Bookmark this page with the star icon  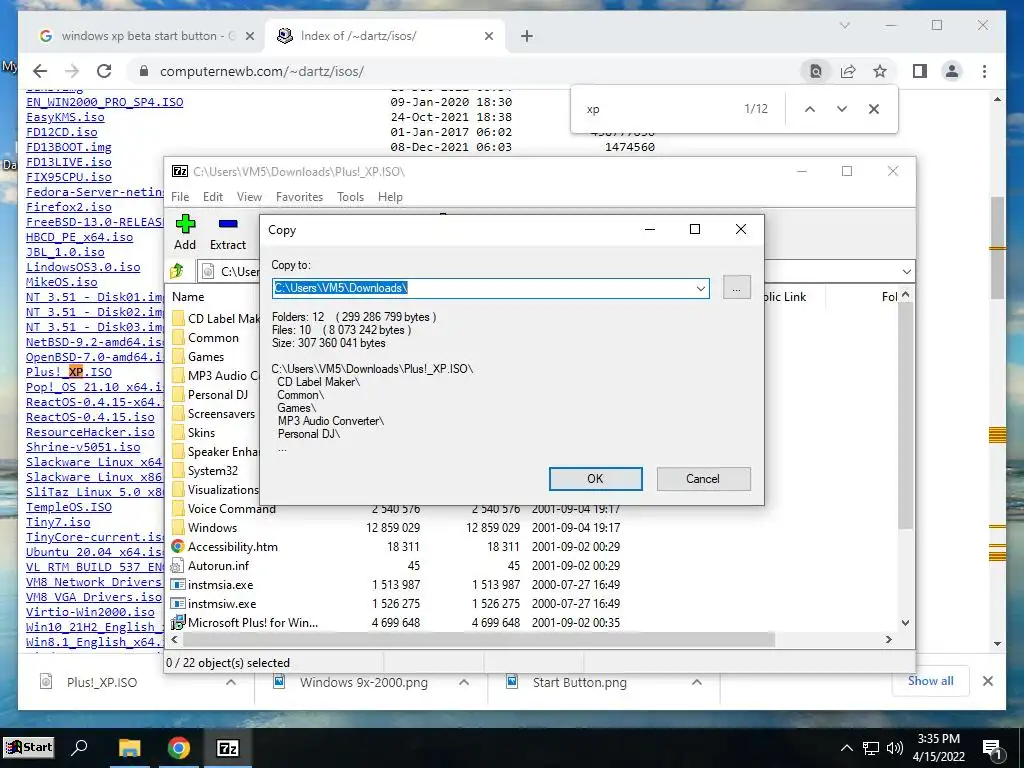click(x=880, y=71)
